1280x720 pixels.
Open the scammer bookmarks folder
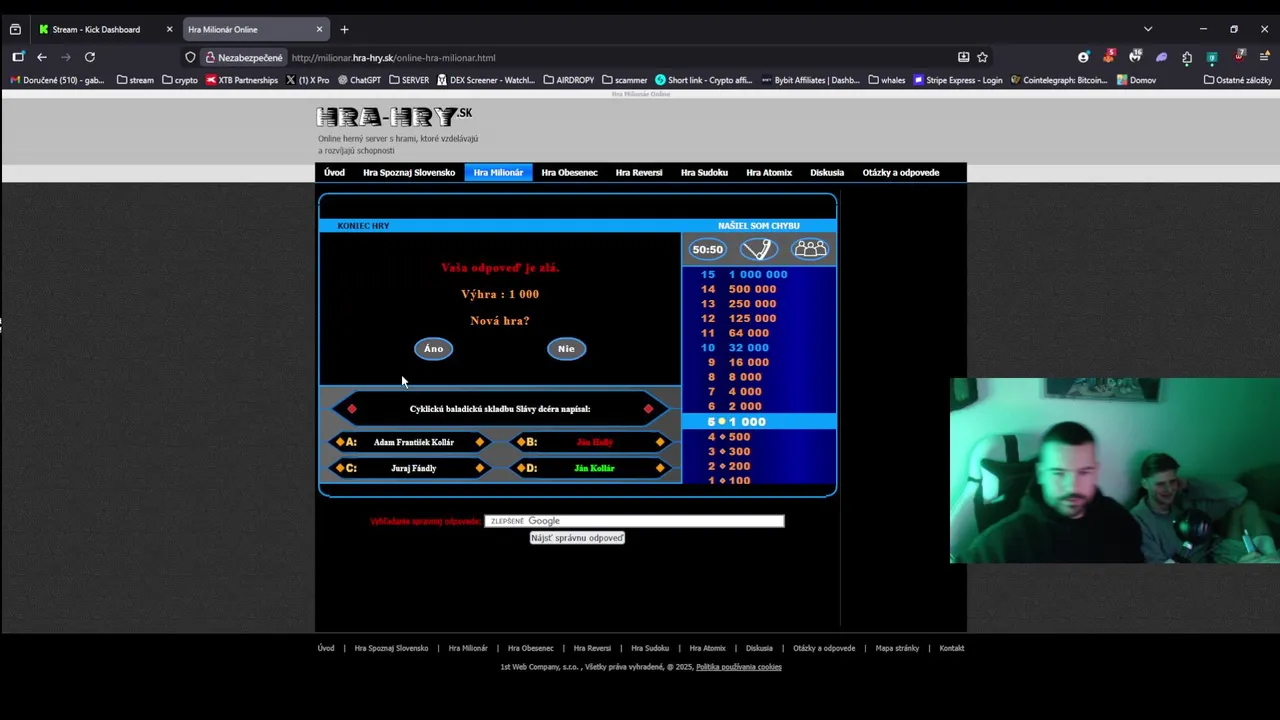click(625, 80)
